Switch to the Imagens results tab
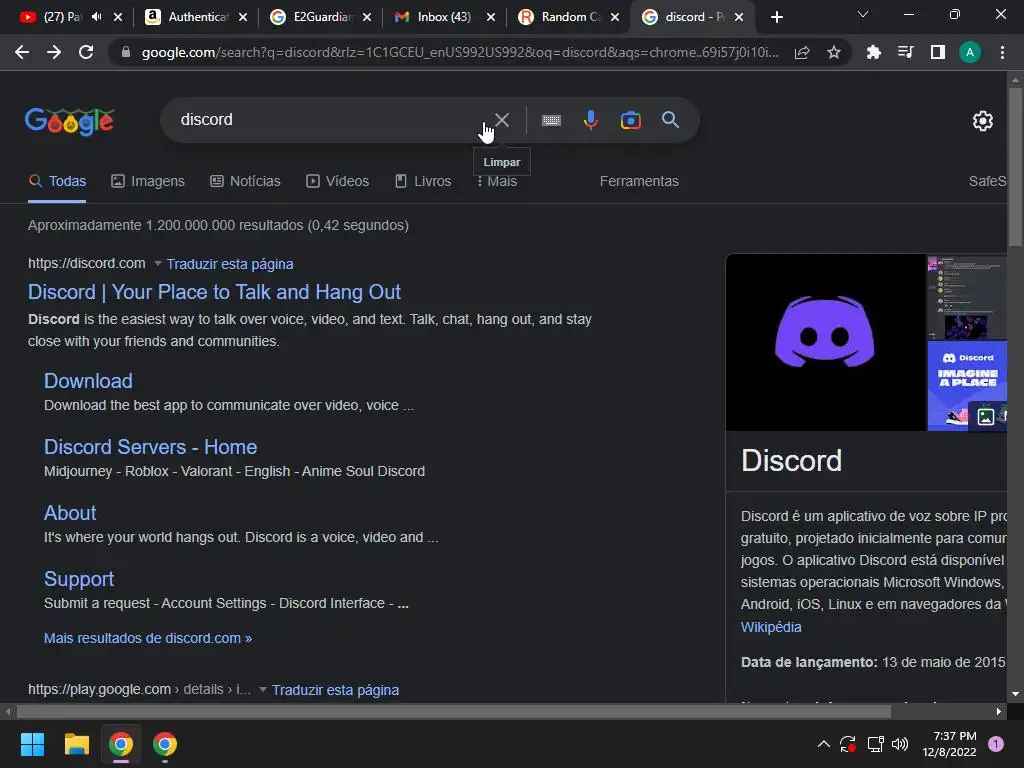 pyautogui.click(x=148, y=181)
